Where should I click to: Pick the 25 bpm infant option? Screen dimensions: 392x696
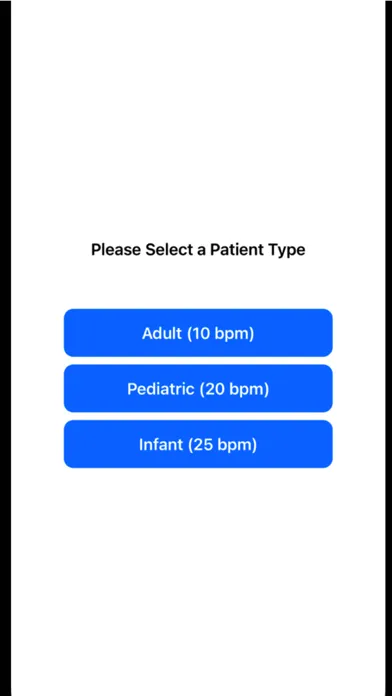198,444
